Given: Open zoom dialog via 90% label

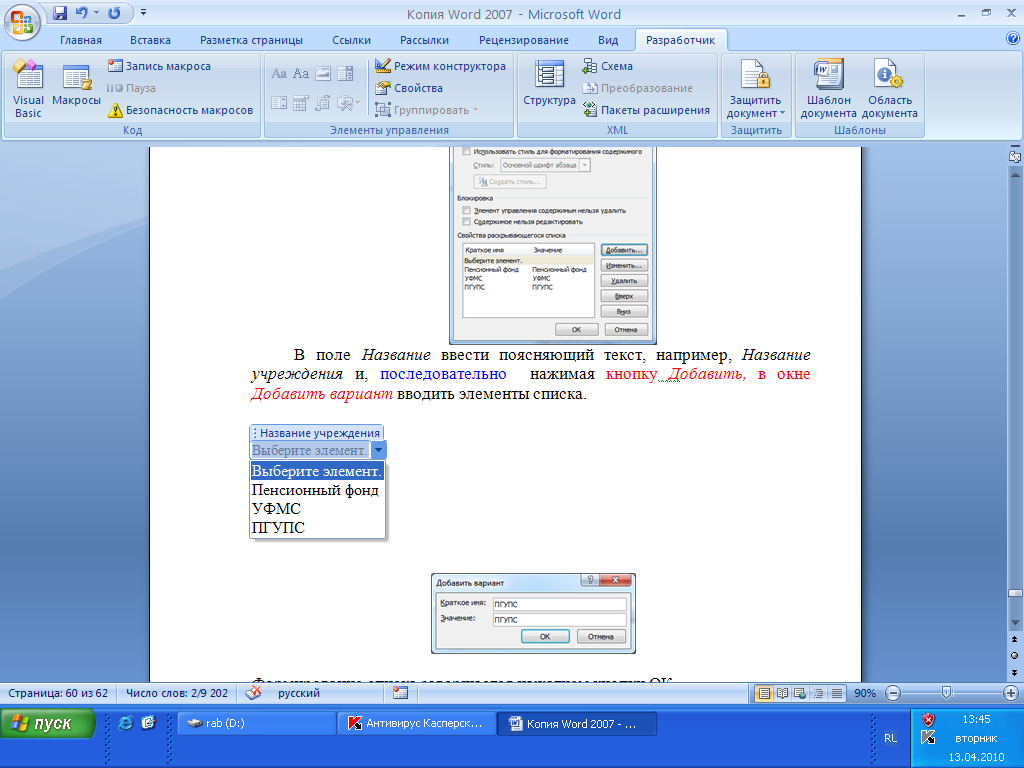Looking at the screenshot, I should [x=865, y=694].
